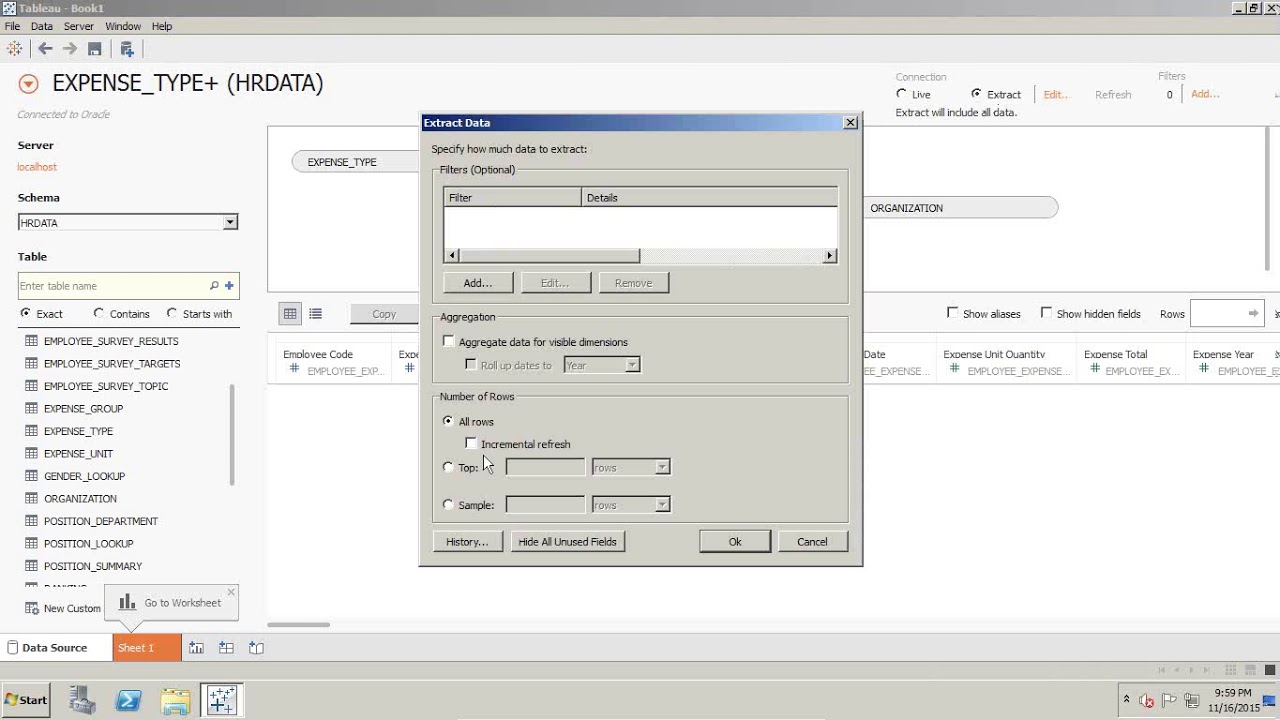Switch to the Sheet 1 tab
The height and width of the screenshot is (720, 1280).
click(147, 648)
